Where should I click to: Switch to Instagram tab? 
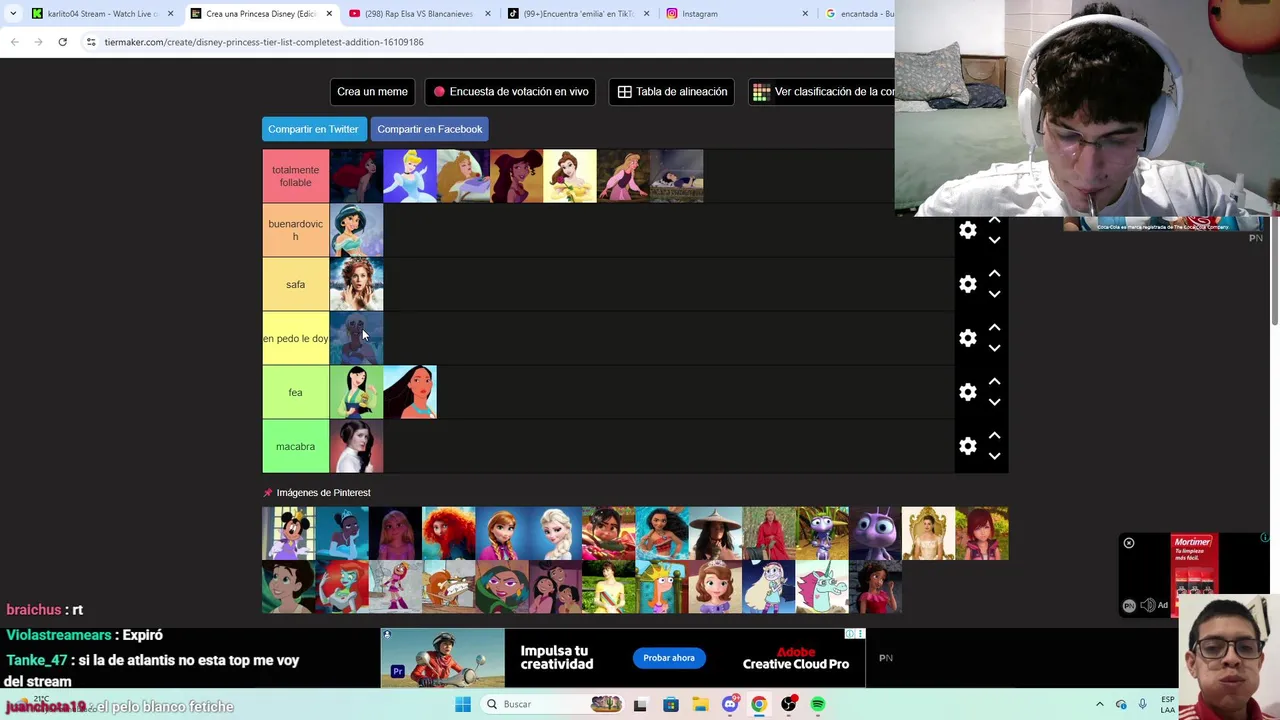(735, 14)
